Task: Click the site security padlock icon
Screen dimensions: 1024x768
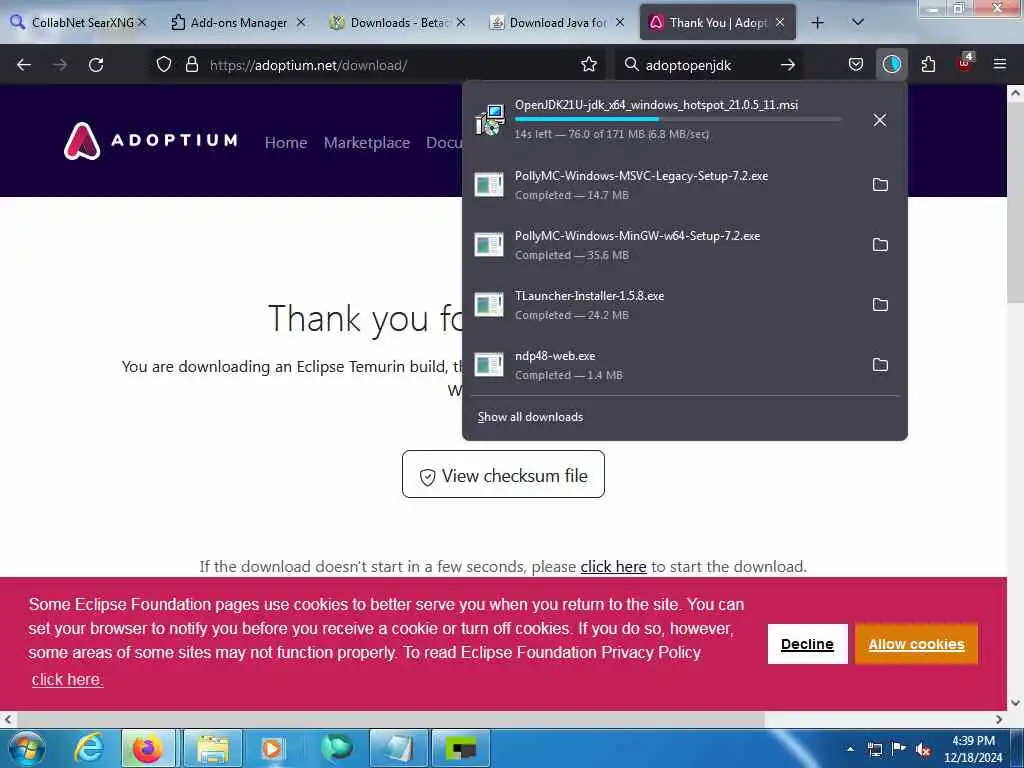Action: tap(191, 65)
